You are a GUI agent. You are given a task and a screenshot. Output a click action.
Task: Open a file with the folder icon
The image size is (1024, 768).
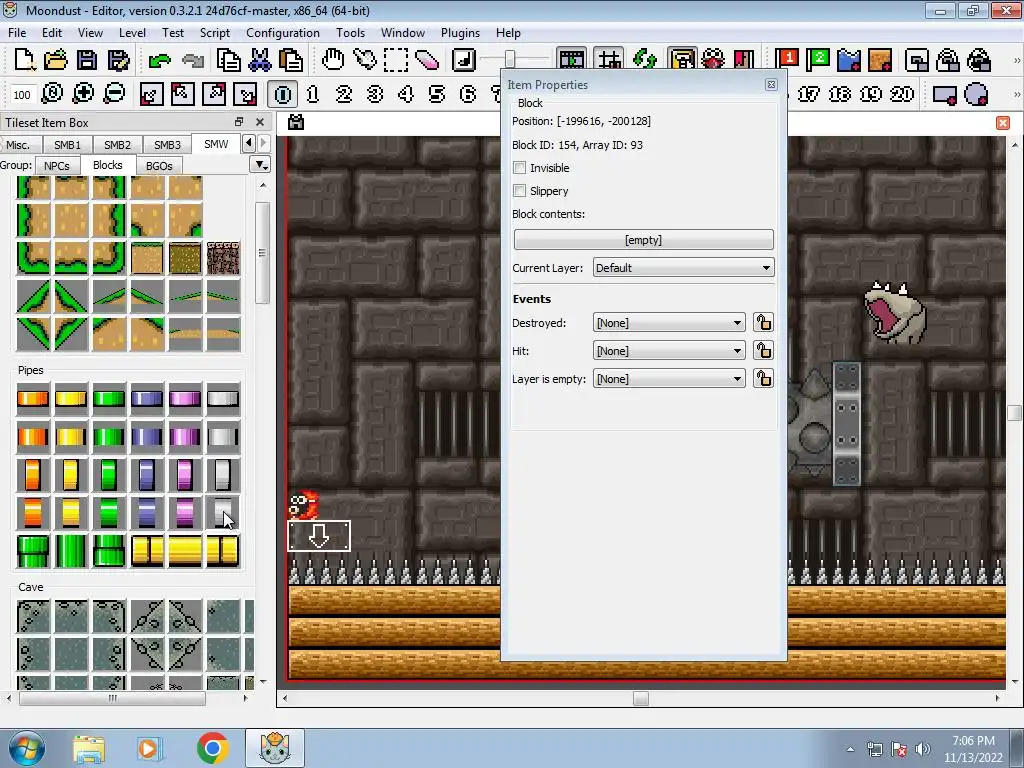coord(56,60)
